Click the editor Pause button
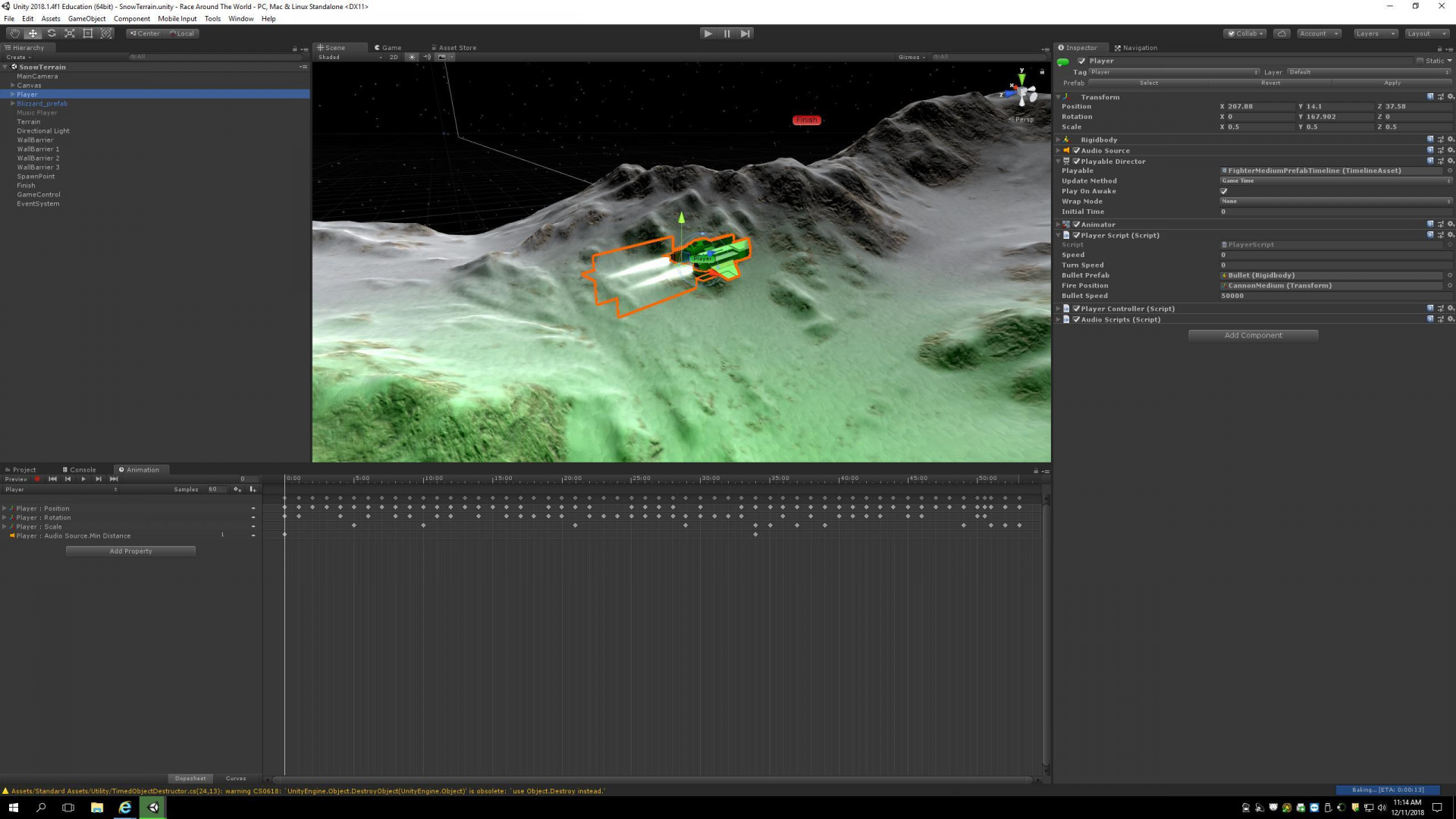 [726, 33]
